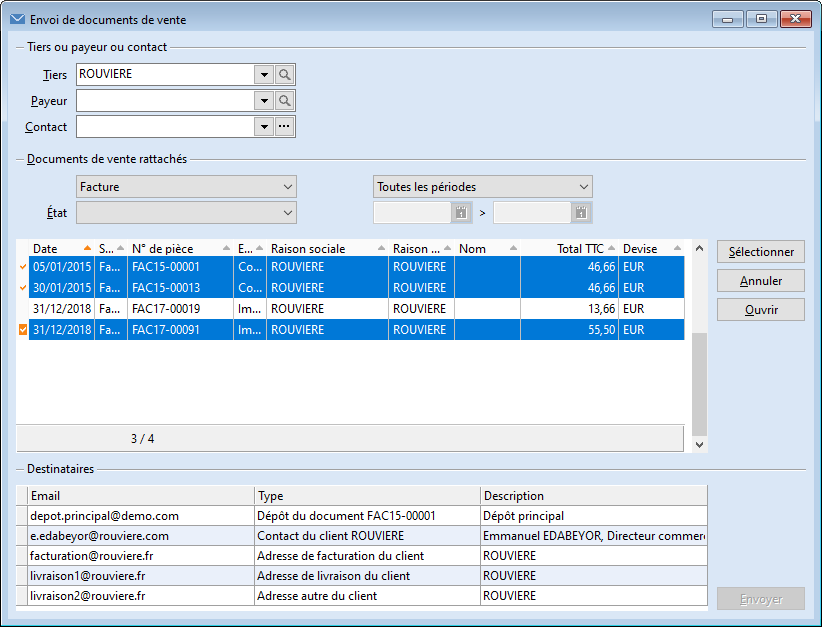
Task: Click the search magnifier next to Payeur
Action: pos(285,100)
